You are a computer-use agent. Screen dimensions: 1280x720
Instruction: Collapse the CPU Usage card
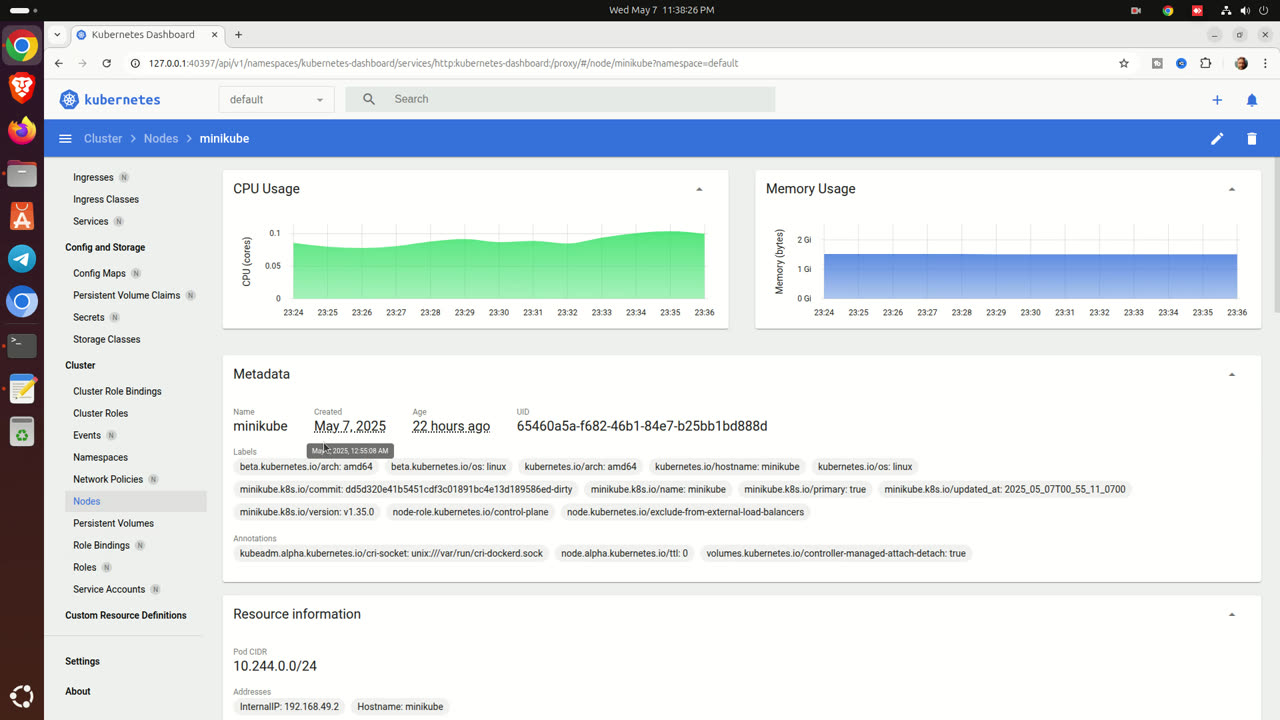[x=699, y=189]
